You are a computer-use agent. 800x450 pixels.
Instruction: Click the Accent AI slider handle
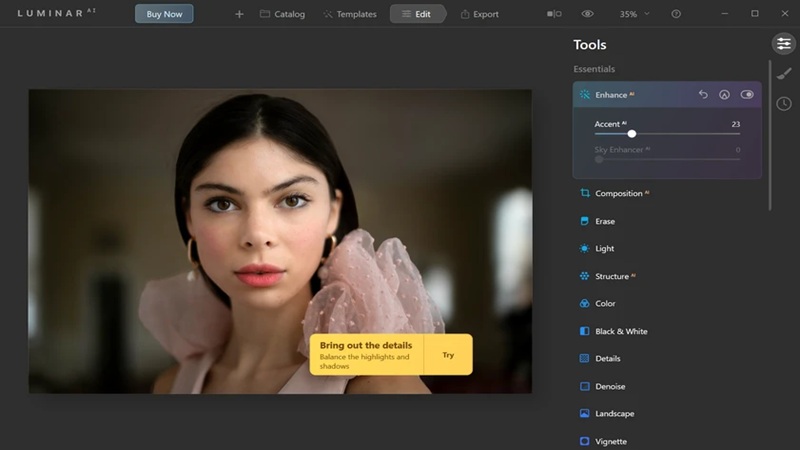click(632, 133)
